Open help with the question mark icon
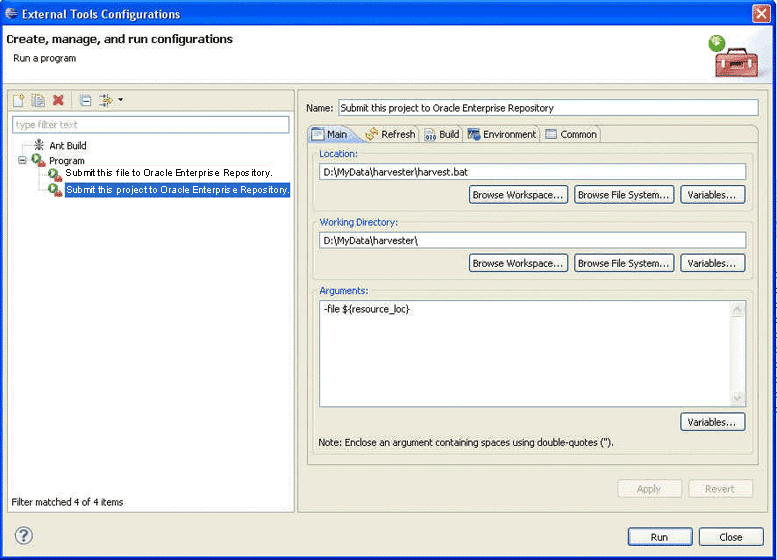777x560 pixels. (24, 536)
